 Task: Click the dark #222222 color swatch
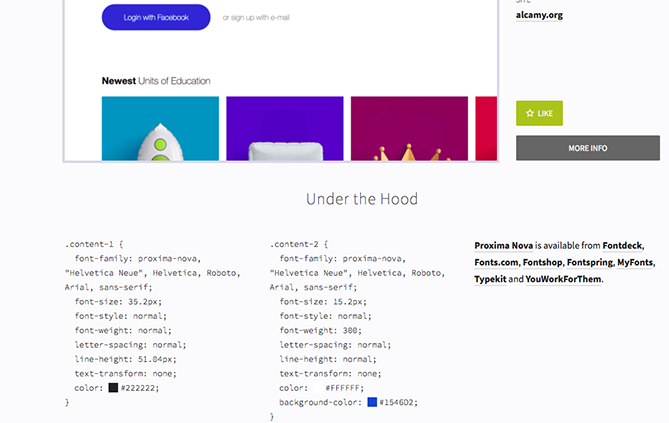click(x=113, y=387)
